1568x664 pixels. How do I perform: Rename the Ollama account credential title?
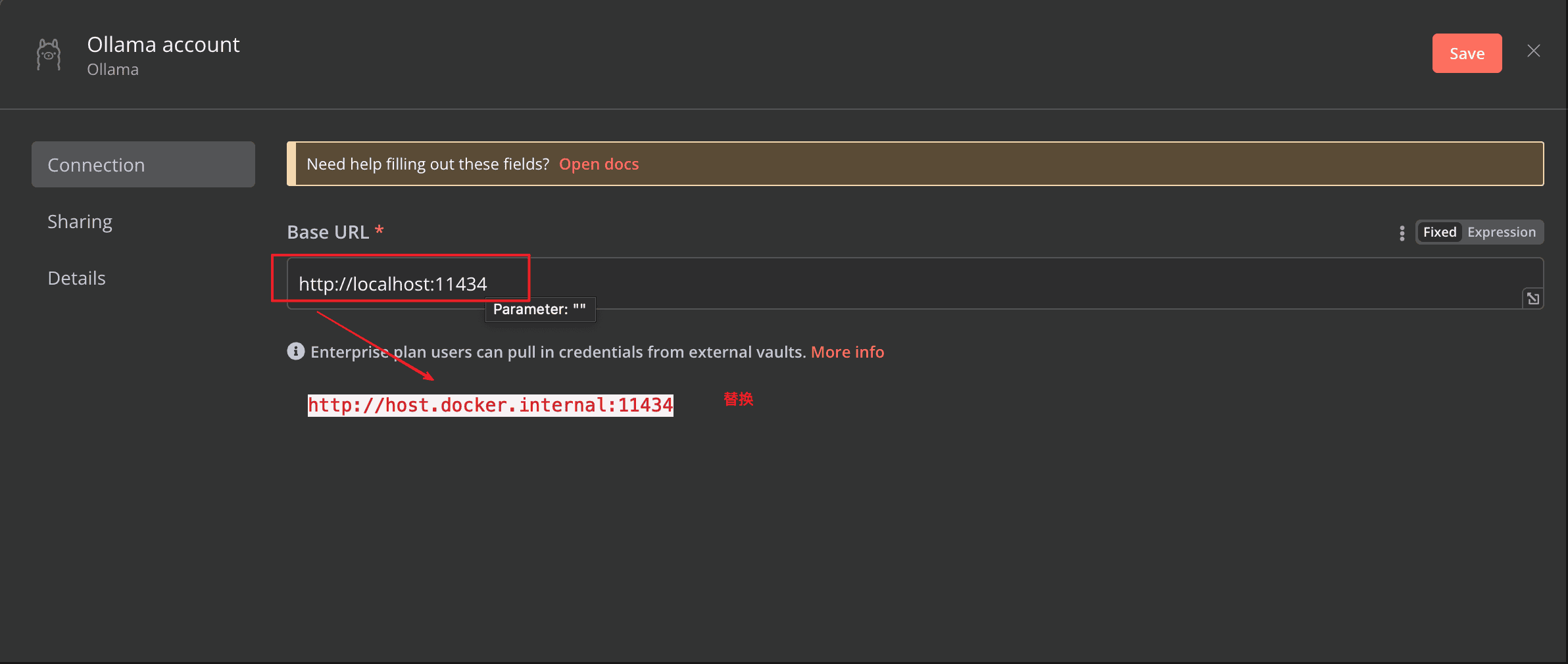[x=163, y=45]
